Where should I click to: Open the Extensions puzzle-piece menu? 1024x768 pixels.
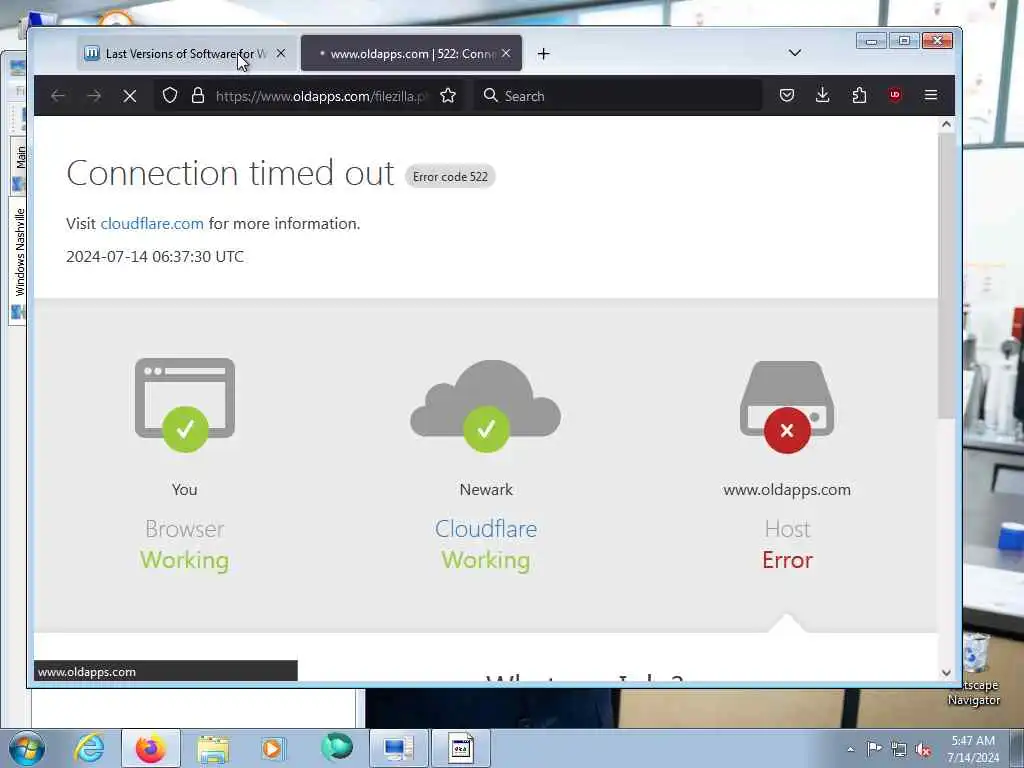(x=859, y=96)
